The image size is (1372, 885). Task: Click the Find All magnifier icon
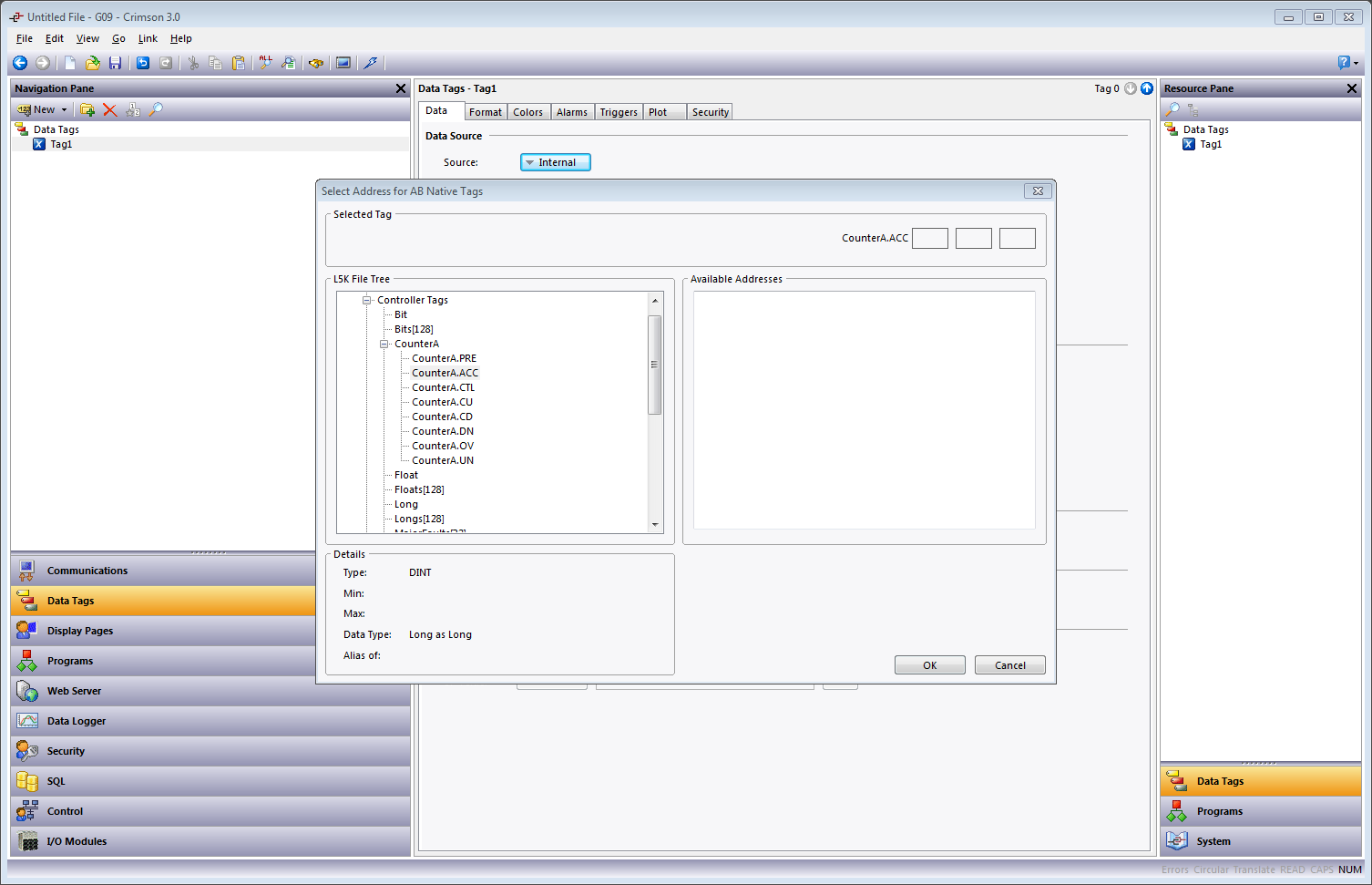[266, 63]
